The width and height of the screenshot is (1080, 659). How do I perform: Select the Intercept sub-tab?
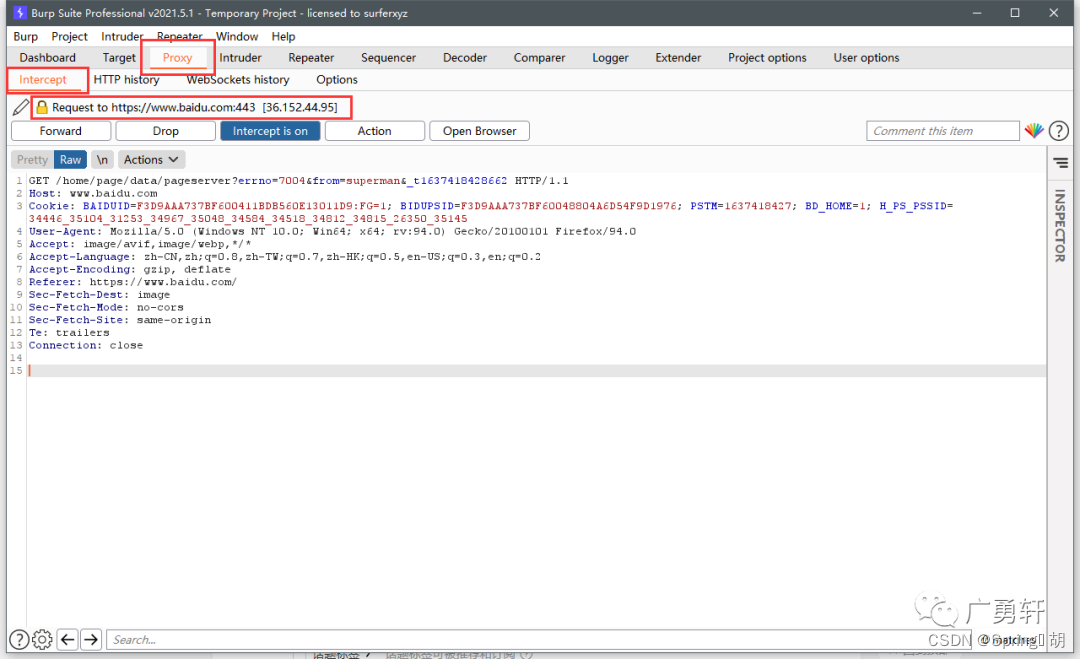tap(43, 80)
